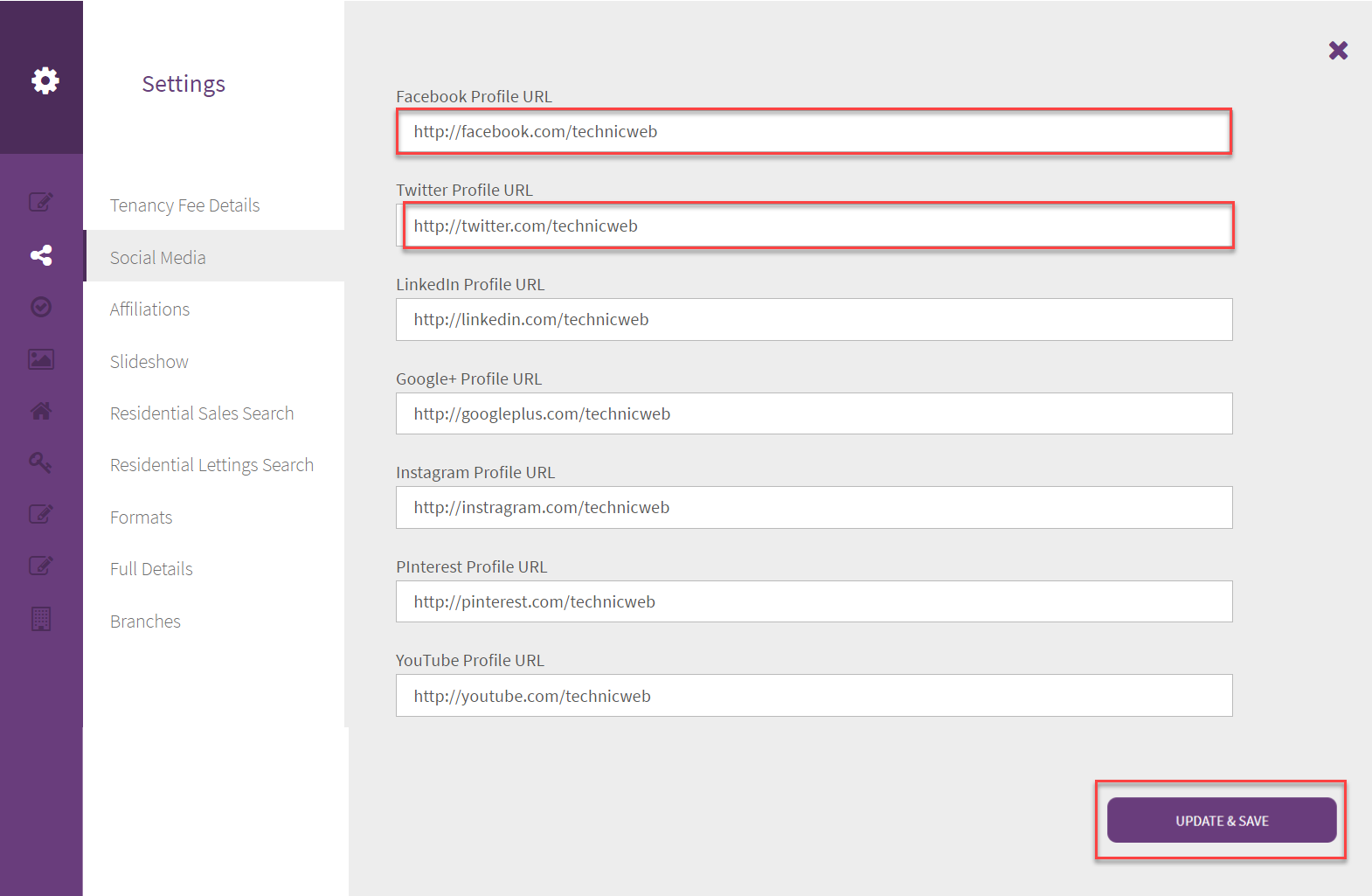
Task: Click the LinkedIn Profile URL label
Action: tap(470, 284)
